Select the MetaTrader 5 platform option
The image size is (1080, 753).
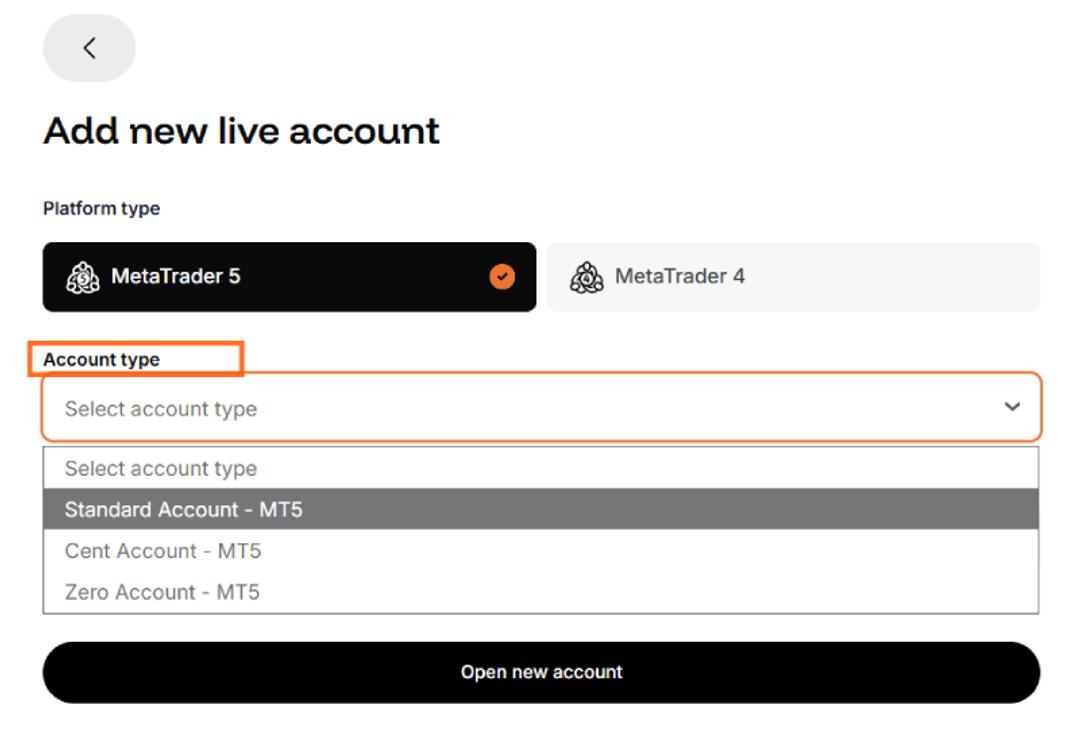pos(289,277)
